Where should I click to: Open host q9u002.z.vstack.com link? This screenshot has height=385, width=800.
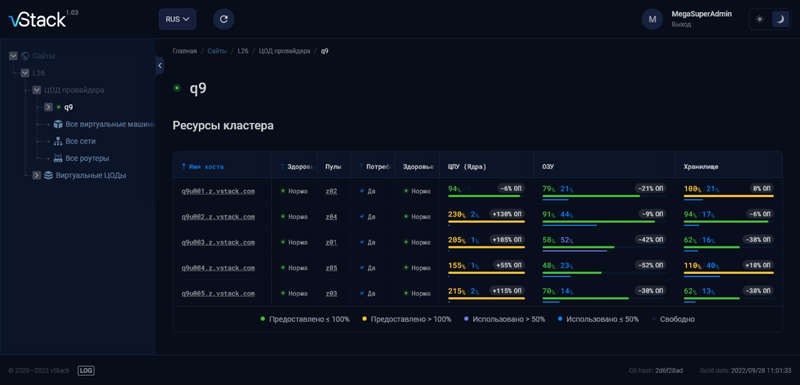coord(218,217)
